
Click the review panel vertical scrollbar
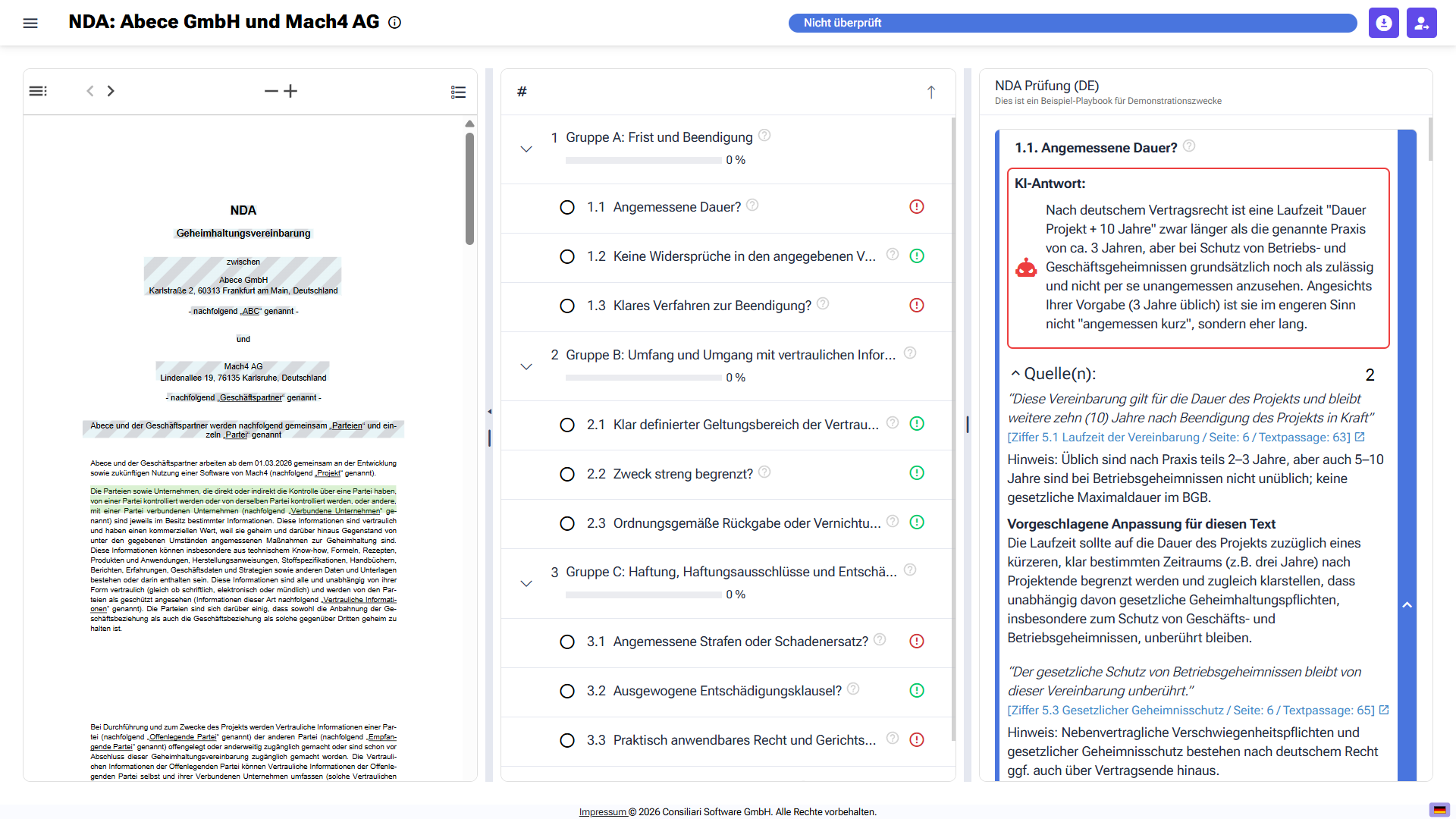(1429, 139)
